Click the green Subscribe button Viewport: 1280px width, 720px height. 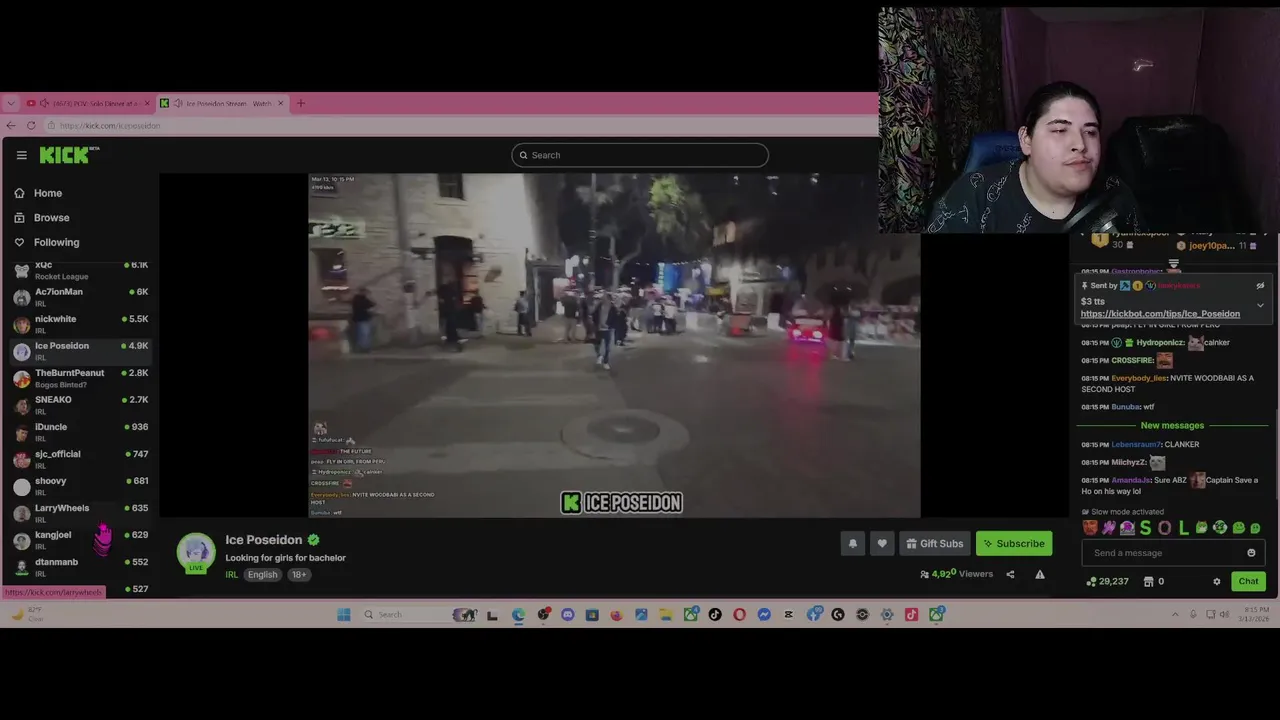[x=1014, y=543]
